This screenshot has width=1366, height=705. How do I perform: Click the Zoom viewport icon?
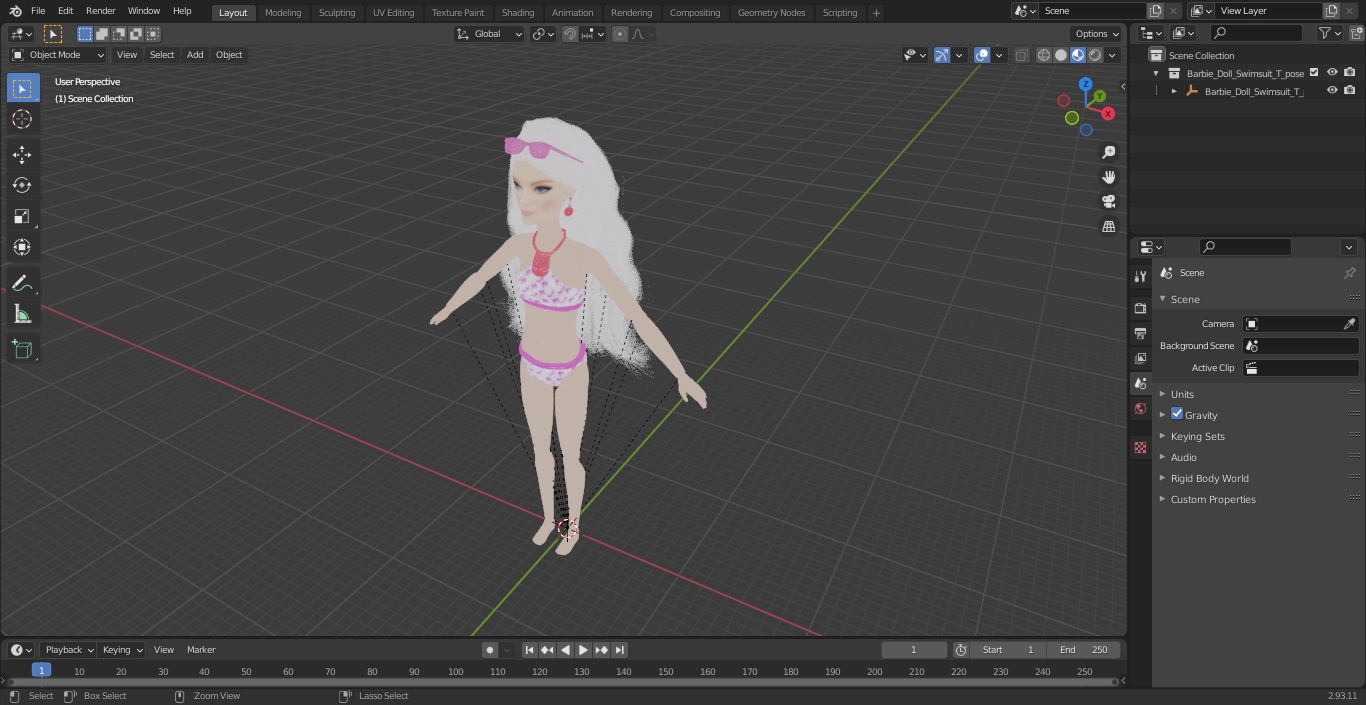(1108, 152)
